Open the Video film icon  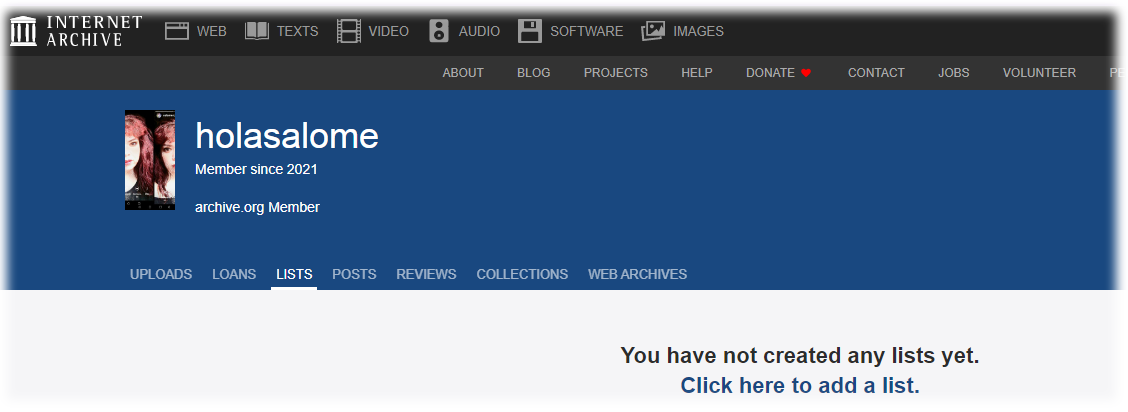tap(349, 31)
